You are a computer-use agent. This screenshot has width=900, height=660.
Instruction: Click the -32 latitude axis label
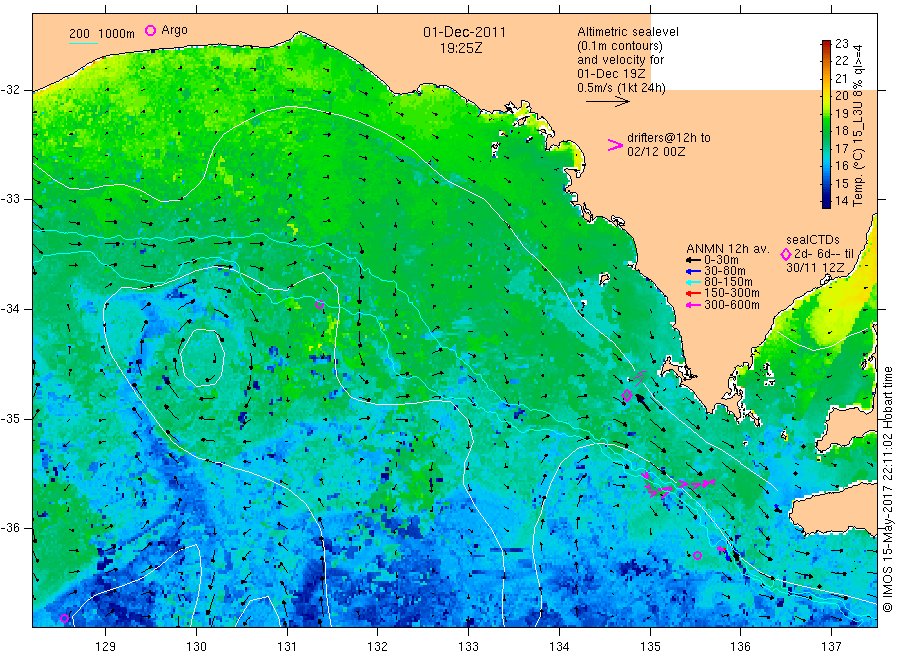[10, 90]
